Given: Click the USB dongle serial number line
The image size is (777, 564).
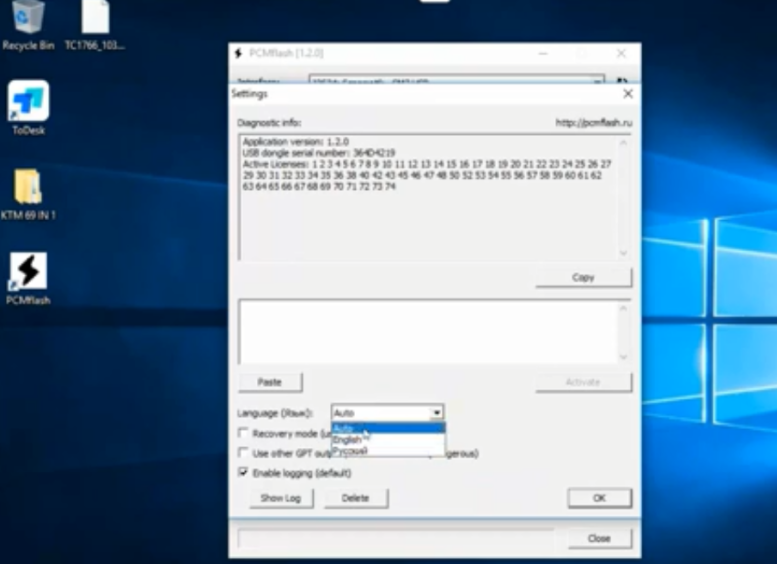Looking at the screenshot, I should tap(319, 153).
